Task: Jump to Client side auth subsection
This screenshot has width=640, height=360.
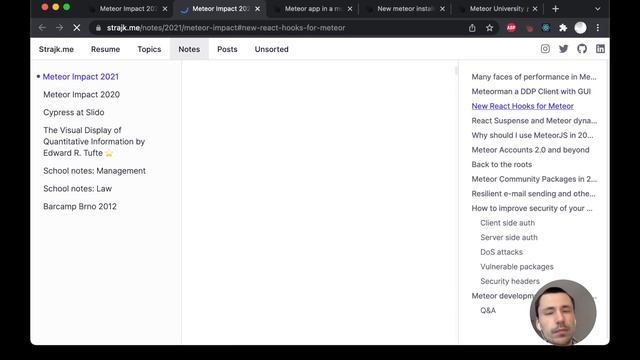Action: (507, 223)
